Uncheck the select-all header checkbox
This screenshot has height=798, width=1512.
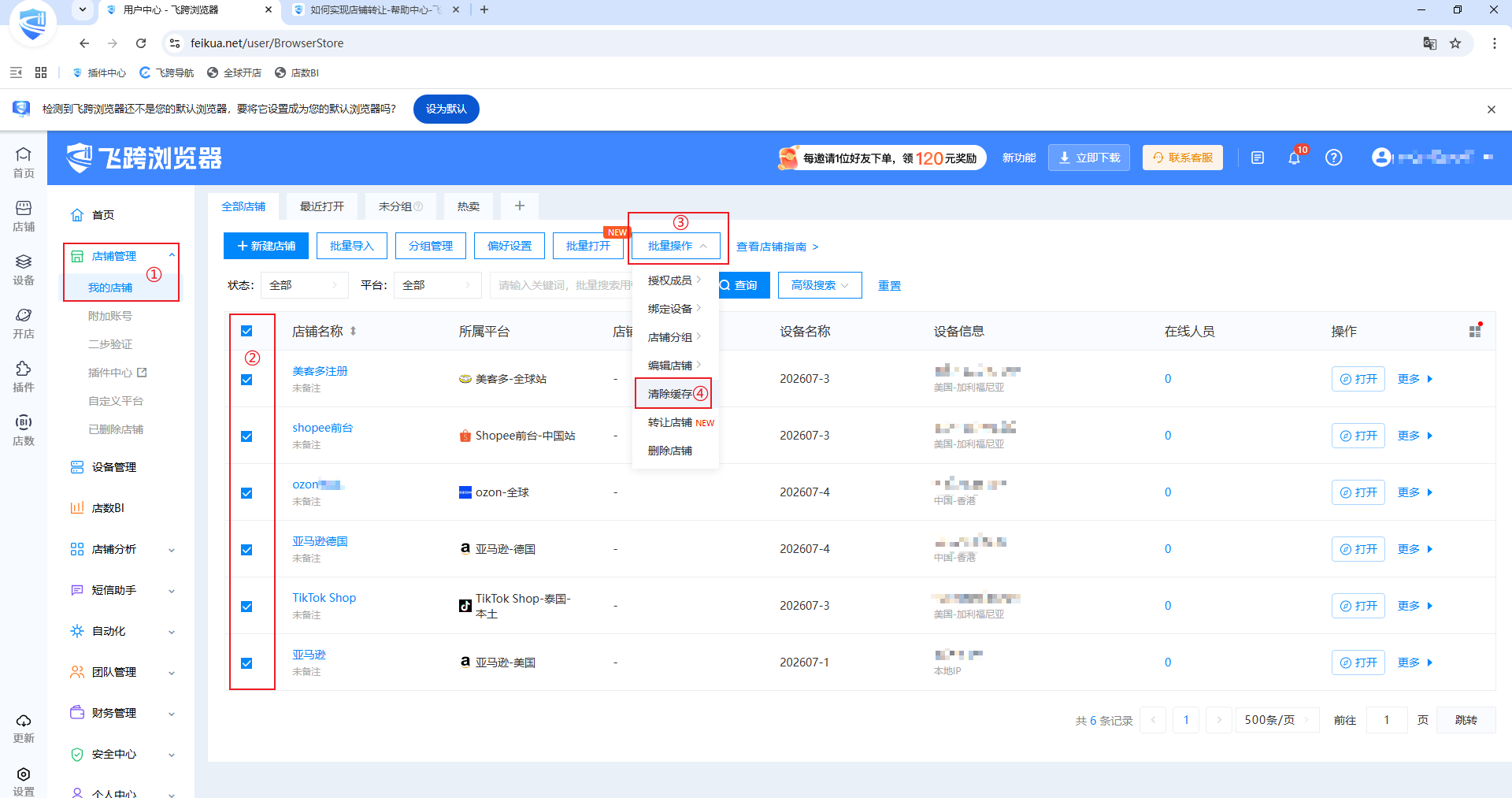246,331
